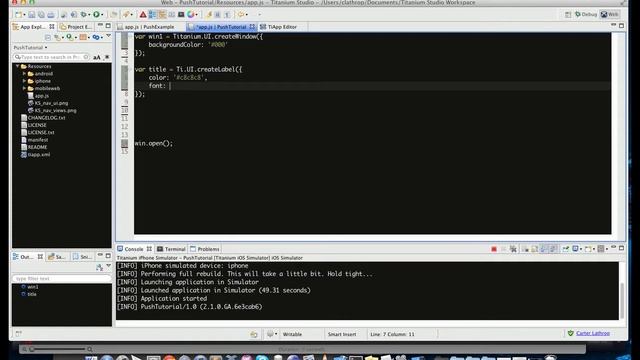Click the zoom slider at screen bottom
This screenshot has width=640, height=360.
[57, 349]
